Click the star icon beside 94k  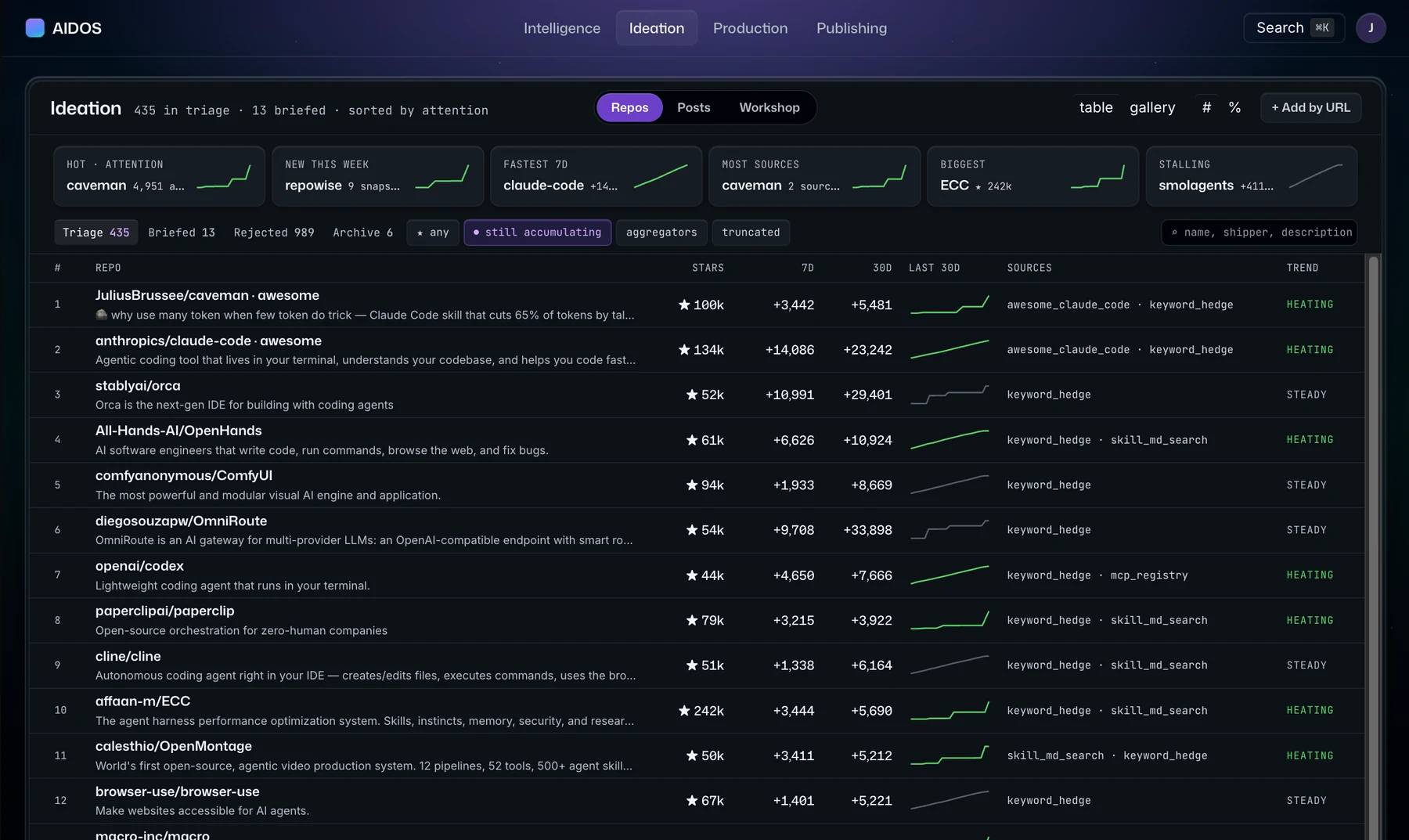click(x=692, y=485)
